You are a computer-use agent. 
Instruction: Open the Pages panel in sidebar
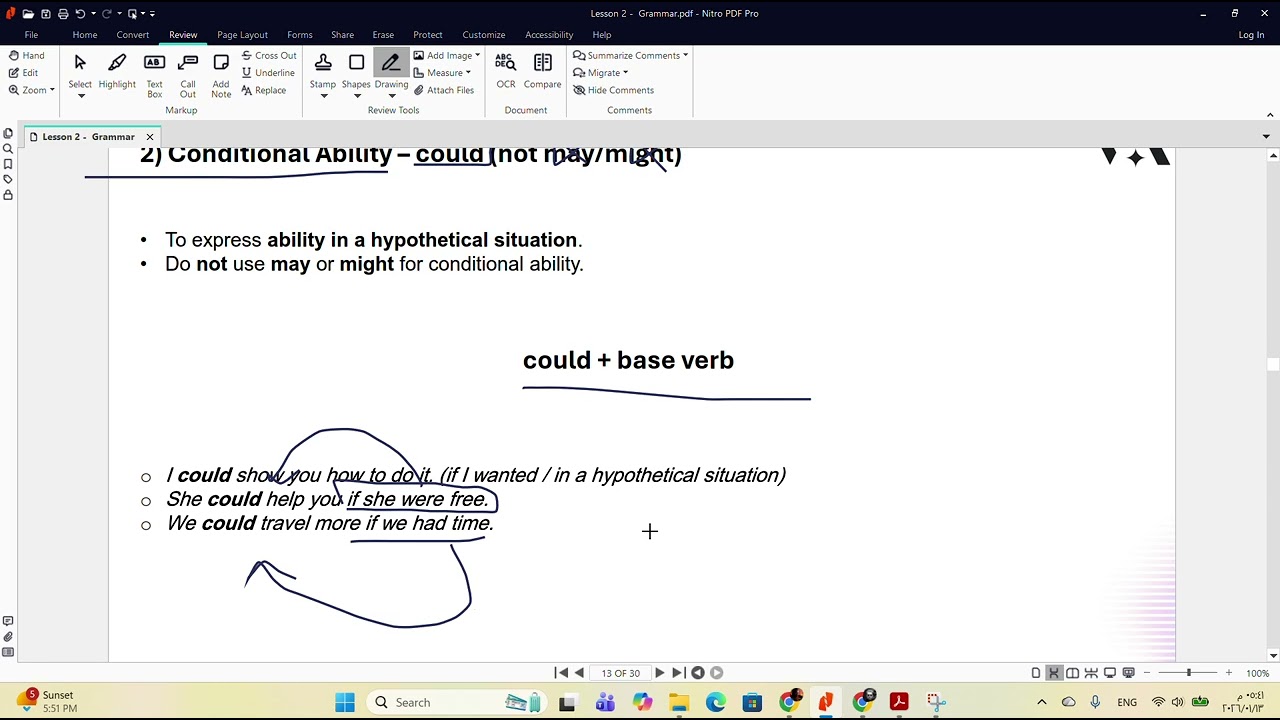8,133
